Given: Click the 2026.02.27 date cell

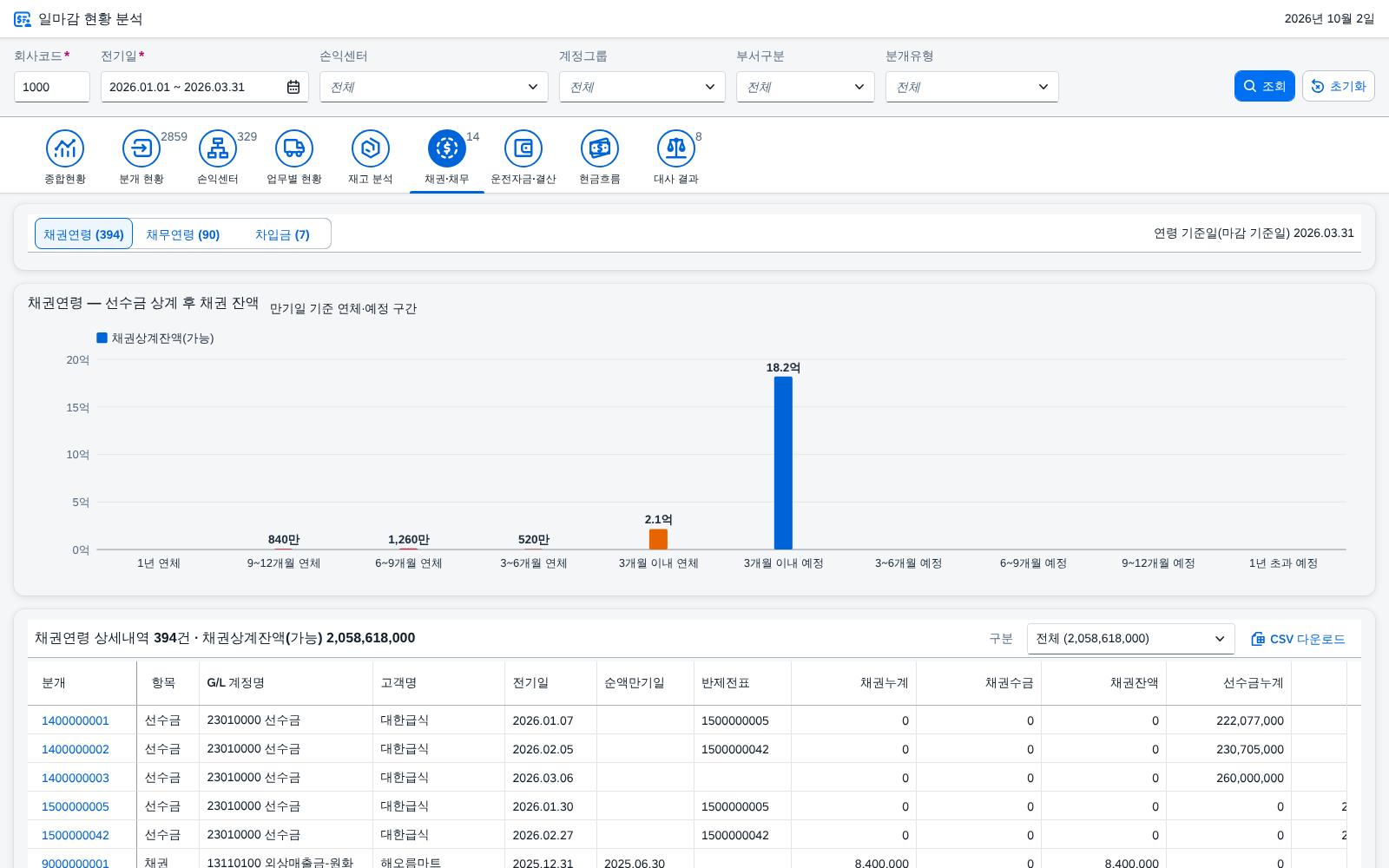Looking at the screenshot, I should click(x=550, y=835).
